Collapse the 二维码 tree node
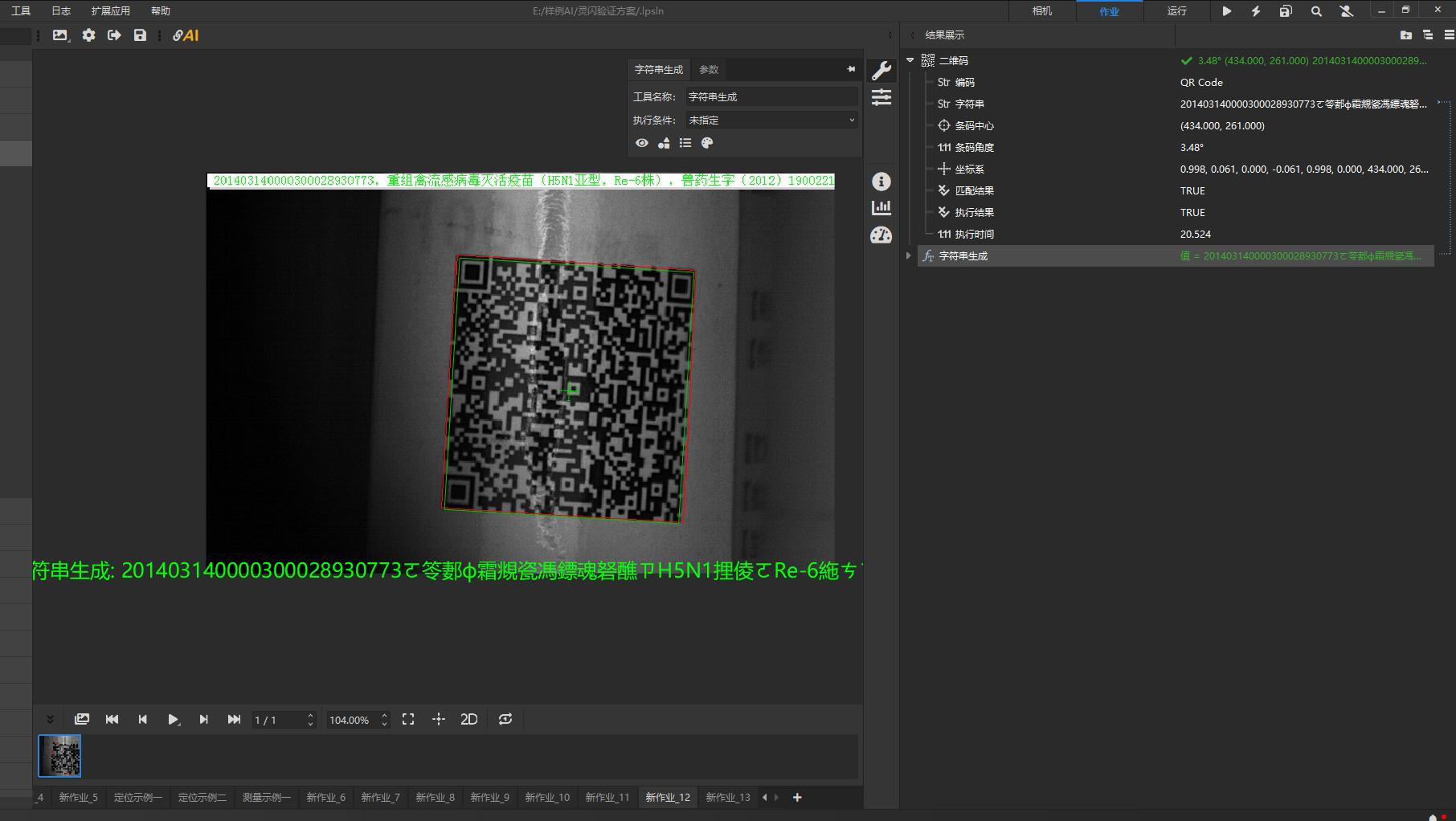The height and width of the screenshot is (821, 1456). [x=910, y=60]
